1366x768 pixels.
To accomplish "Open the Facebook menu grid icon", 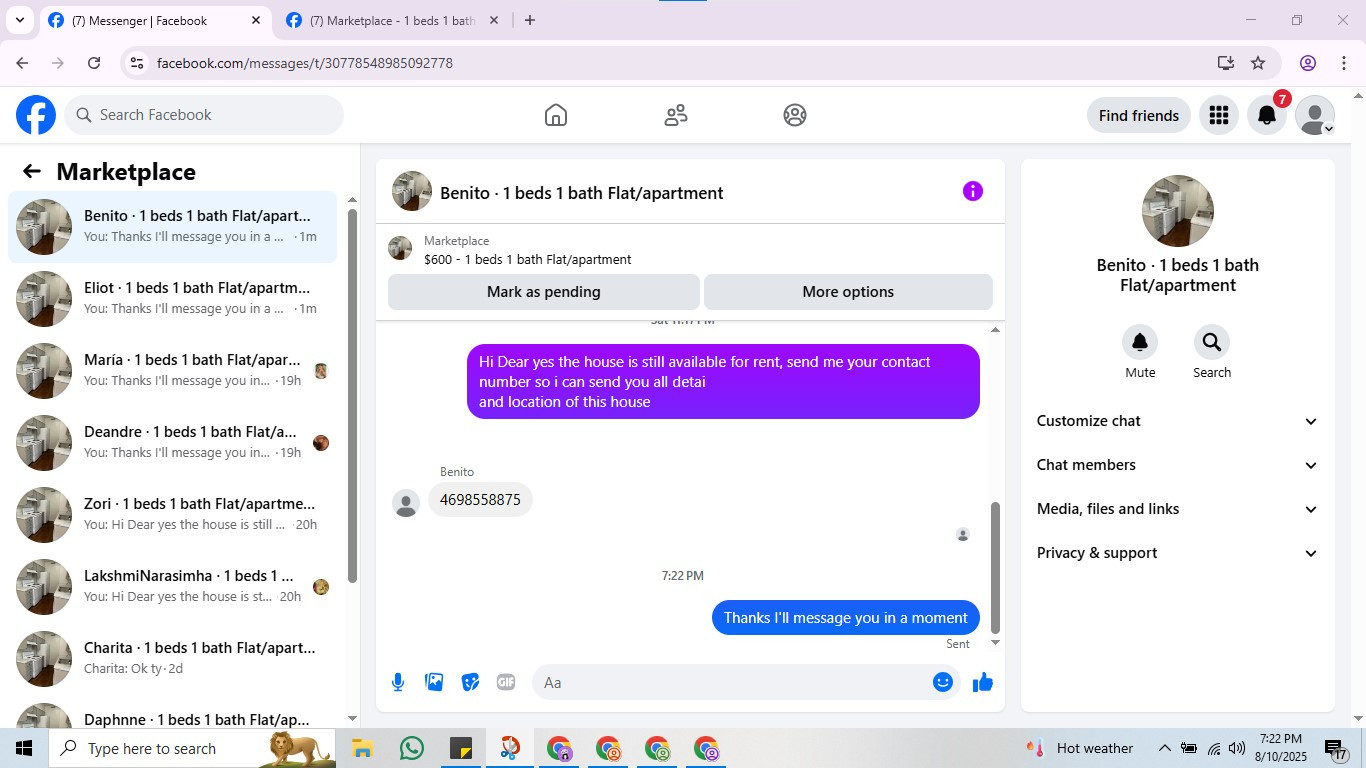I will (1218, 115).
